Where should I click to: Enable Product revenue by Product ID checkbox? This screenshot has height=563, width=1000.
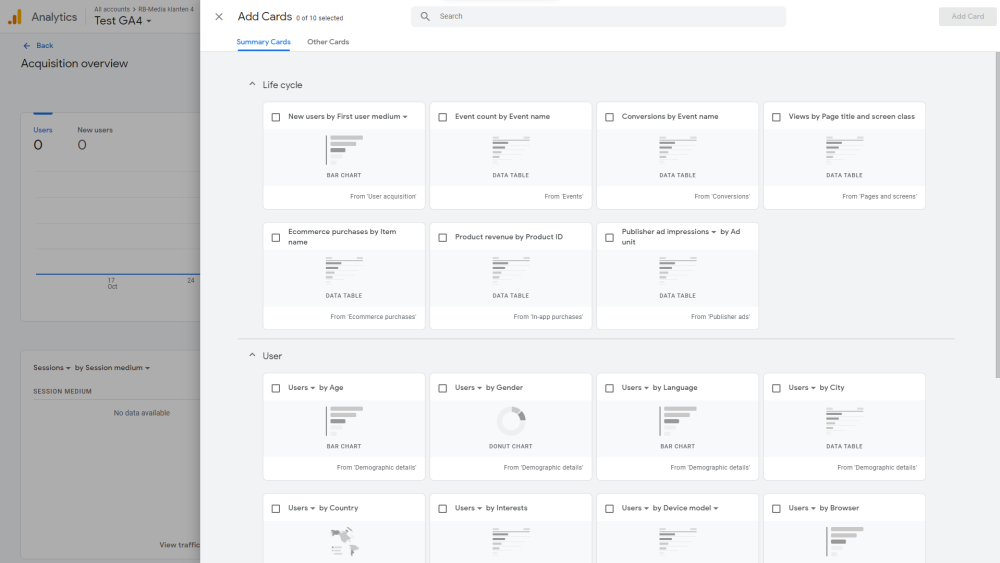click(x=443, y=238)
